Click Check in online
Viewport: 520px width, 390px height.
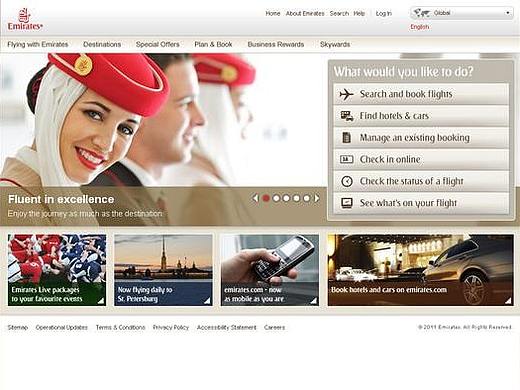[421, 159]
